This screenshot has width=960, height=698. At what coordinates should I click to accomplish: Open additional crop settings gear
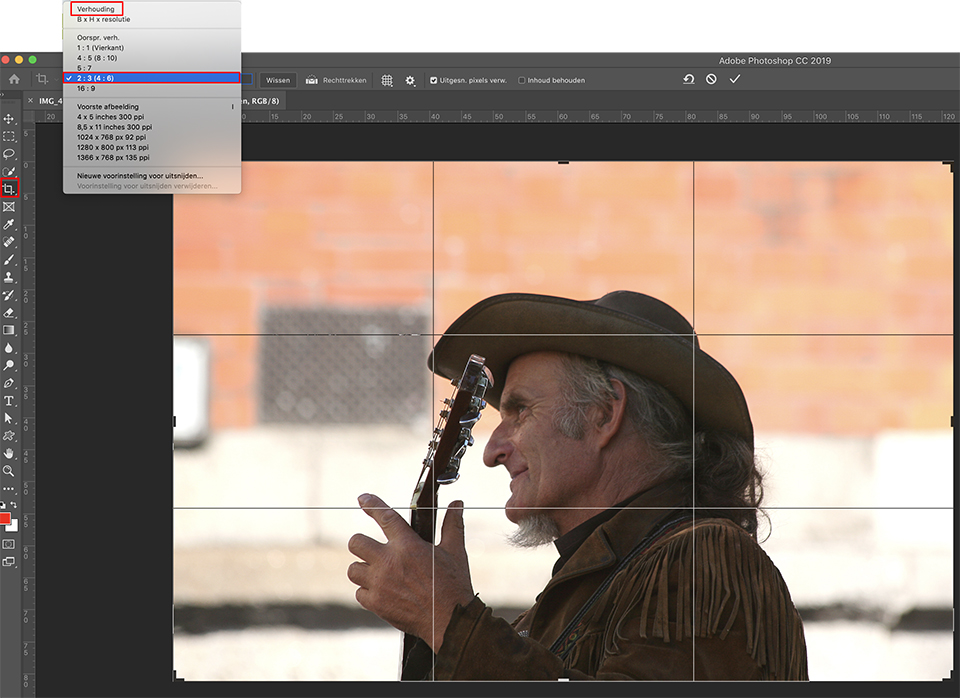pyautogui.click(x=410, y=80)
